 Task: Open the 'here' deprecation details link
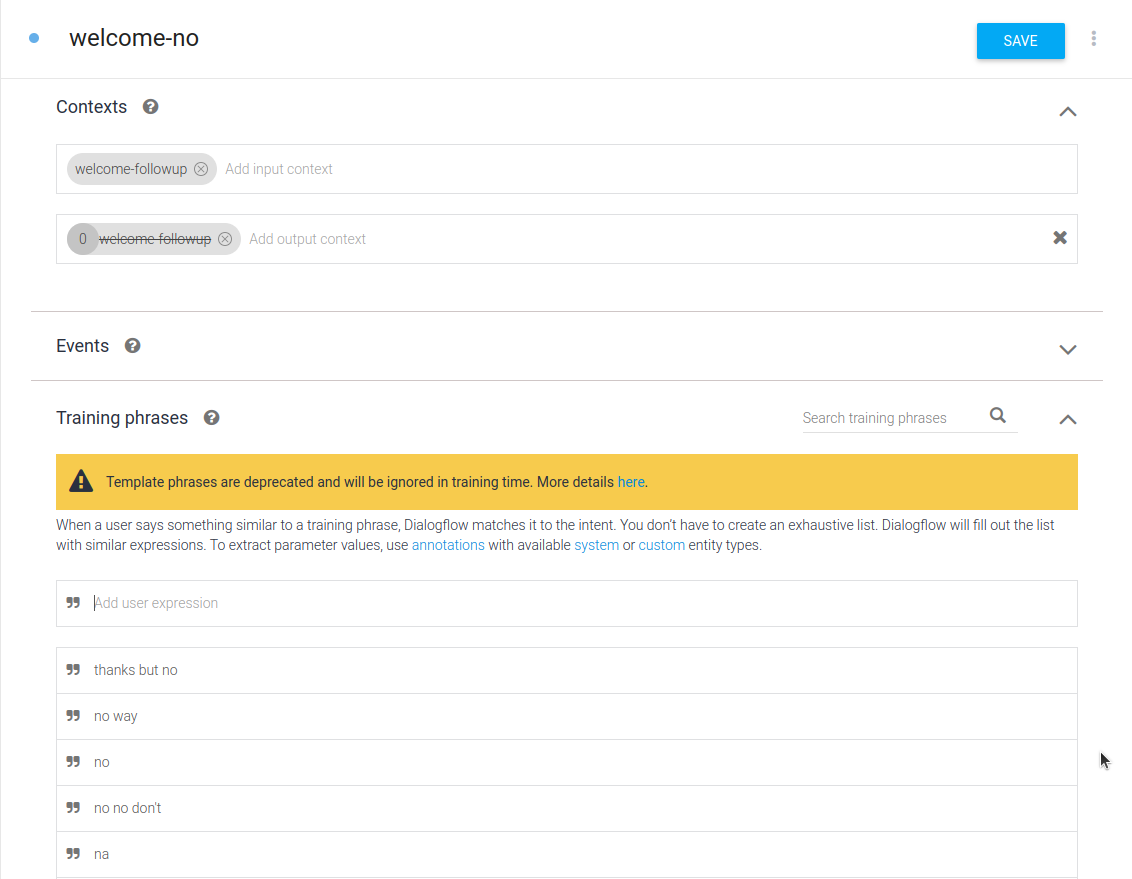[631, 482]
